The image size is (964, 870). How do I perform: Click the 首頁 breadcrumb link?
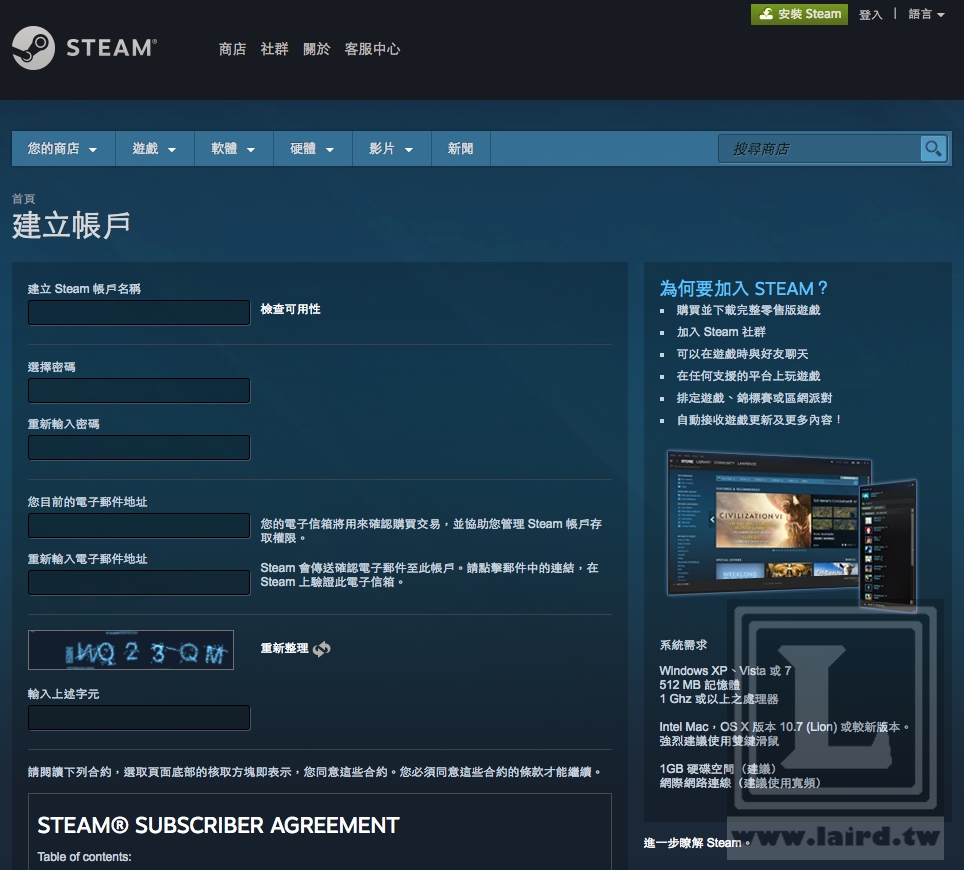[23, 199]
